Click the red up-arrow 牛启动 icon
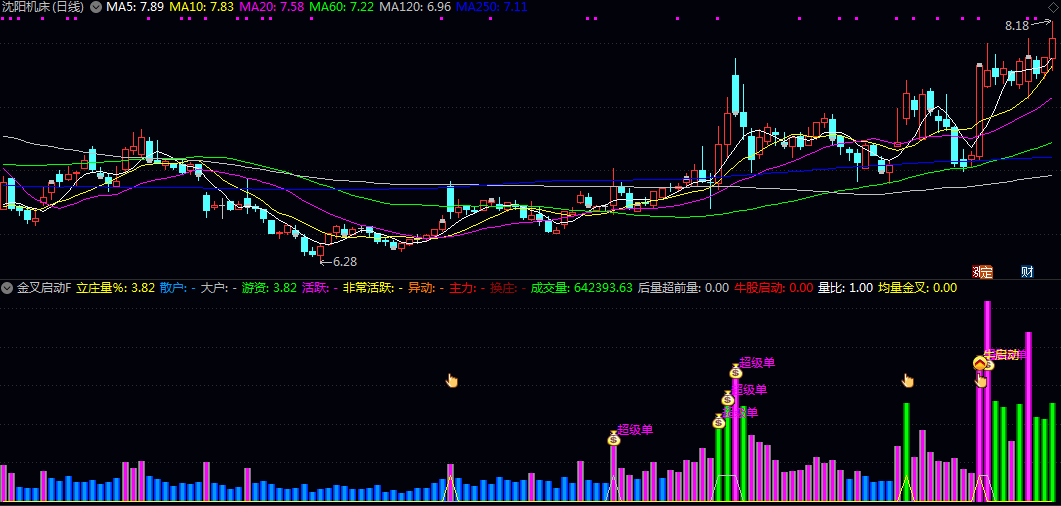Screen dimensions: 1061x506 [980, 363]
